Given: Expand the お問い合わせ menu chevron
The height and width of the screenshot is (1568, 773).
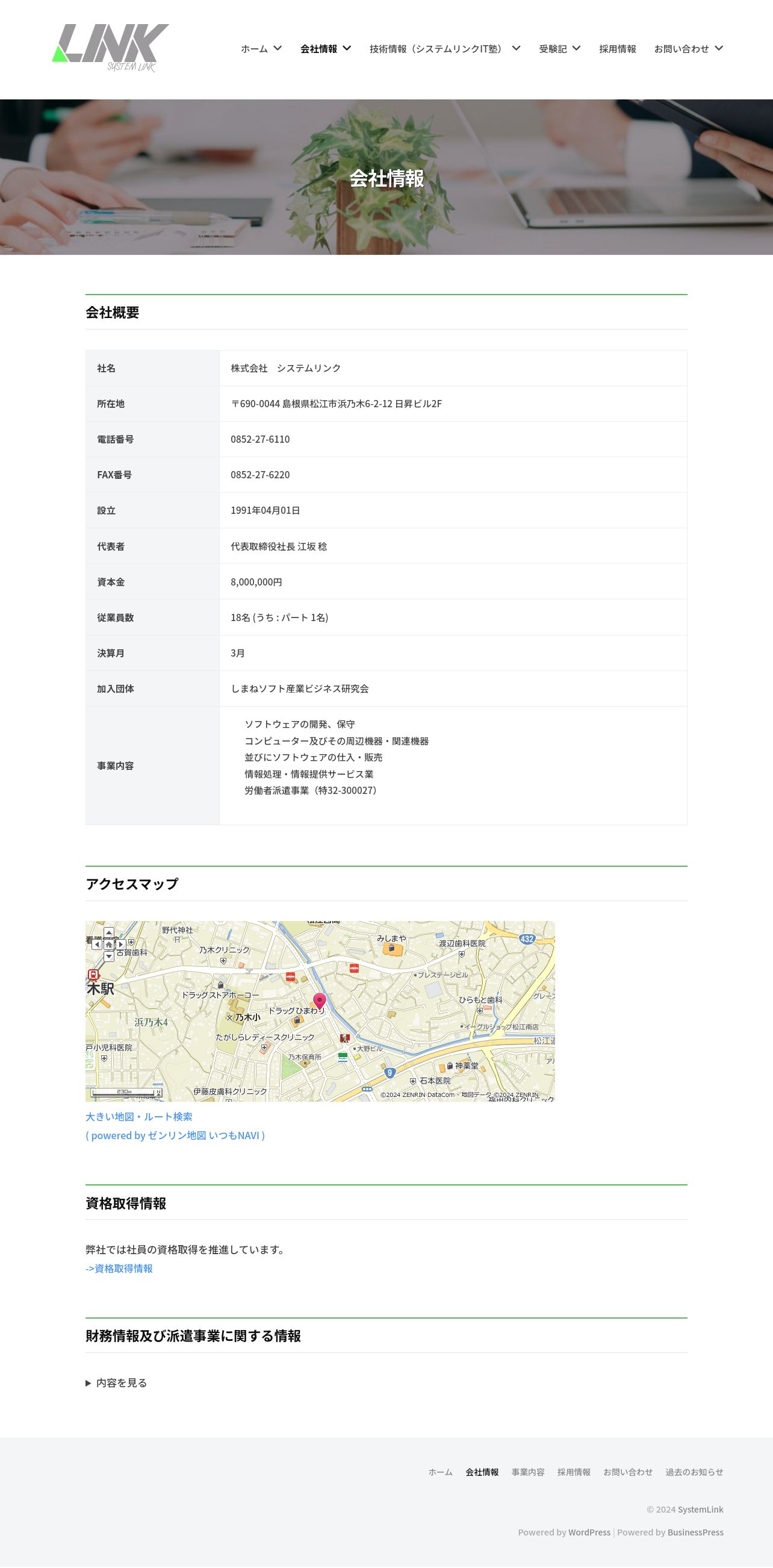Looking at the screenshot, I should pyautogui.click(x=718, y=48).
